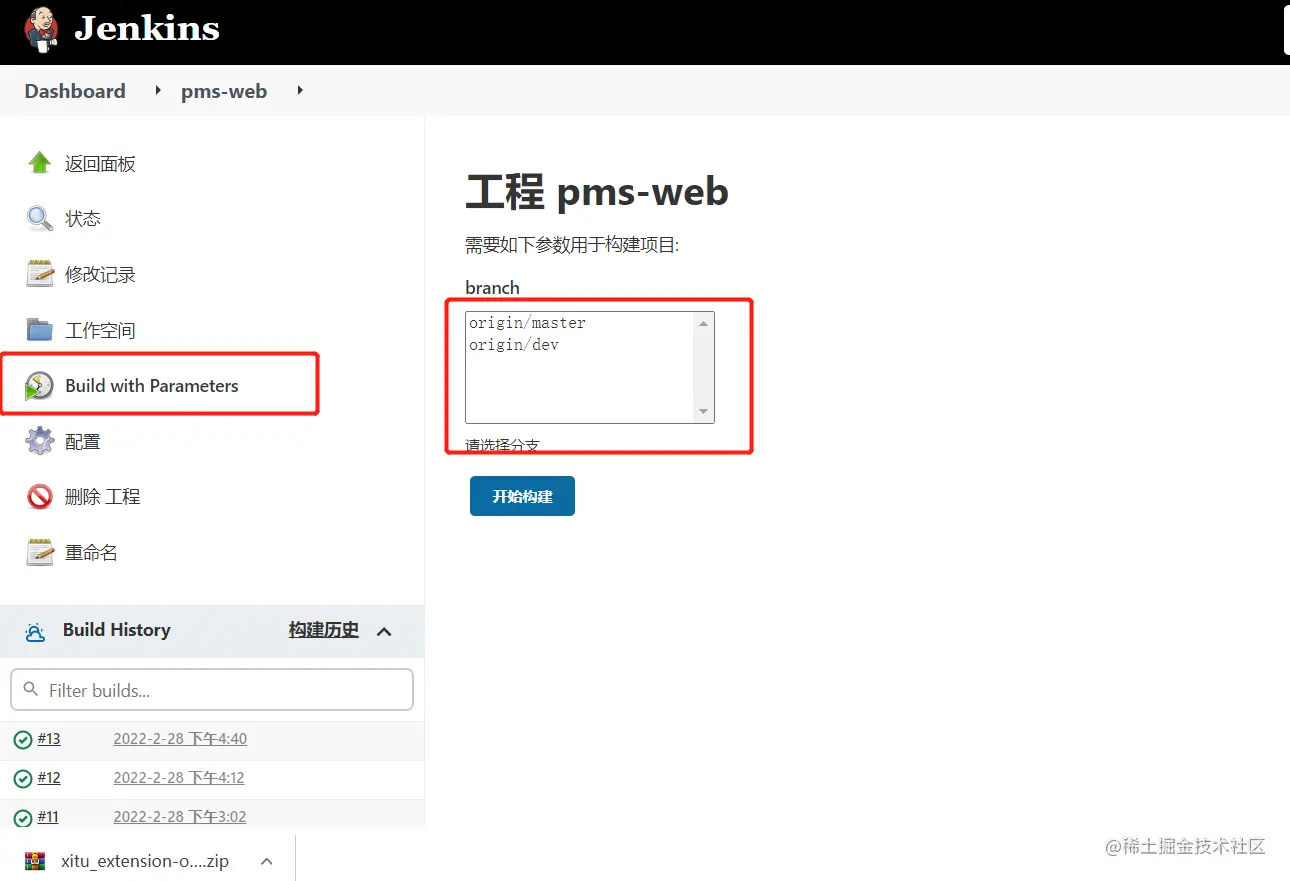Click the red prohibition icon for 删除 工程
1290x881 pixels.
[x=40, y=497]
